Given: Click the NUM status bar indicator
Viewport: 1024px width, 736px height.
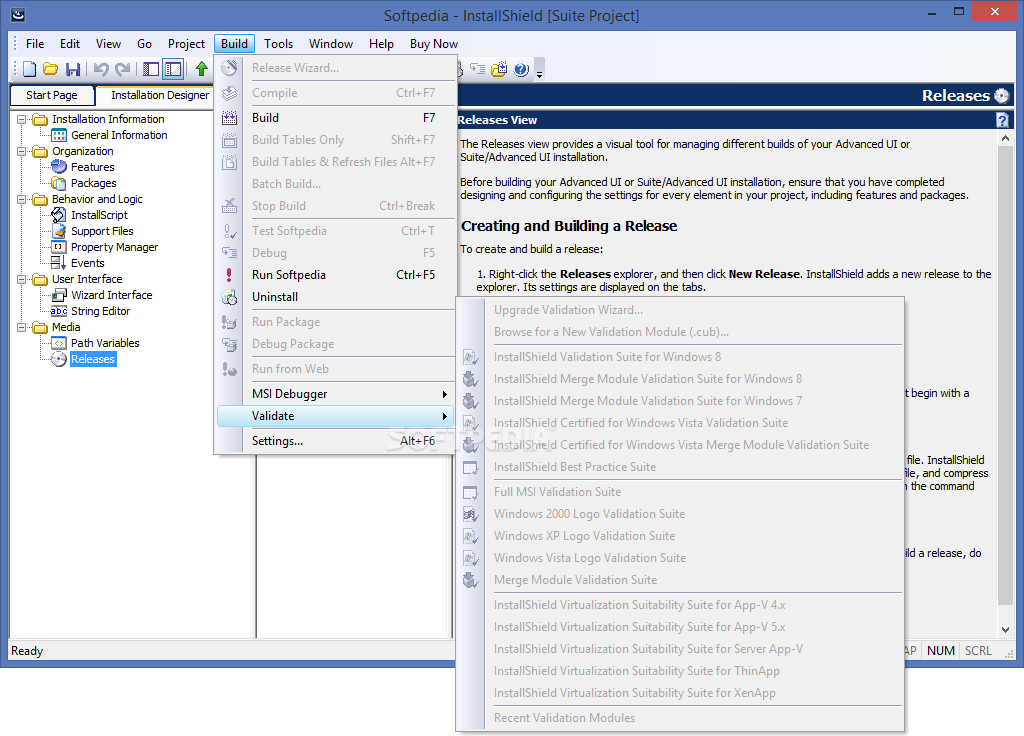Looking at the screenshot, I should (x=940, y=651).
